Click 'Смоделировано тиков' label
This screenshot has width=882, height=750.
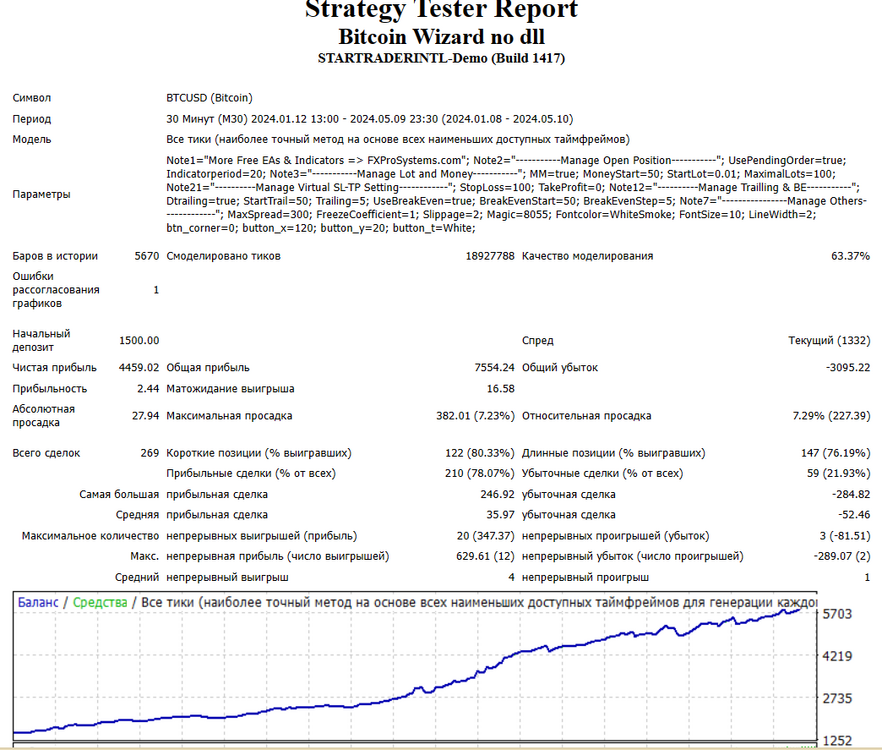(223, 256)
